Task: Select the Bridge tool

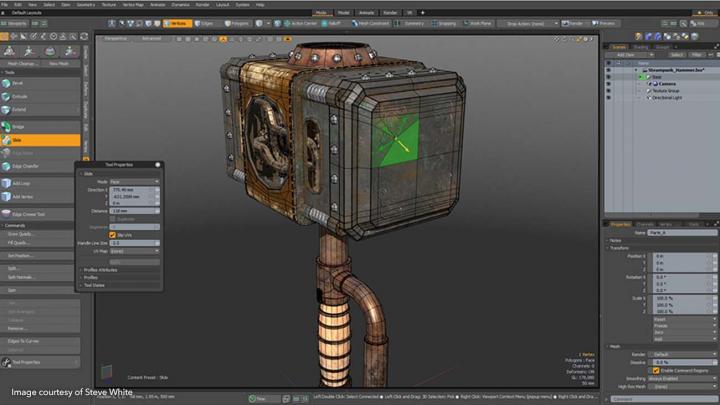Action: pyautogui.click(x=40, y=126)
